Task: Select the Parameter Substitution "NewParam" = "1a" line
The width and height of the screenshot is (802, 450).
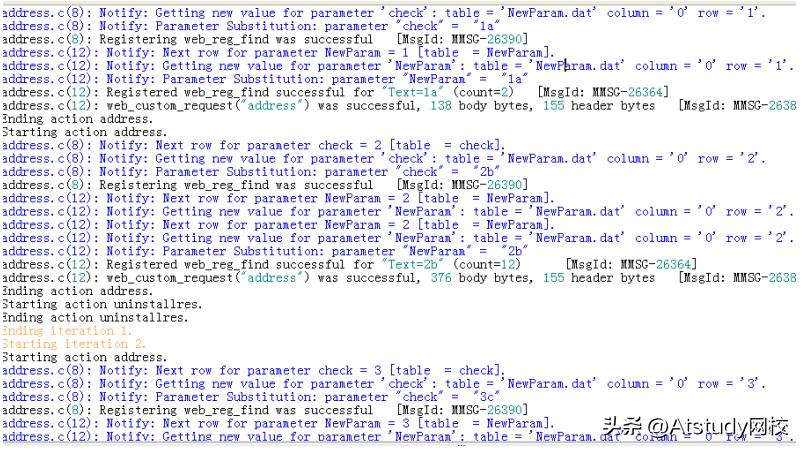Action: [x=265, y=79]
